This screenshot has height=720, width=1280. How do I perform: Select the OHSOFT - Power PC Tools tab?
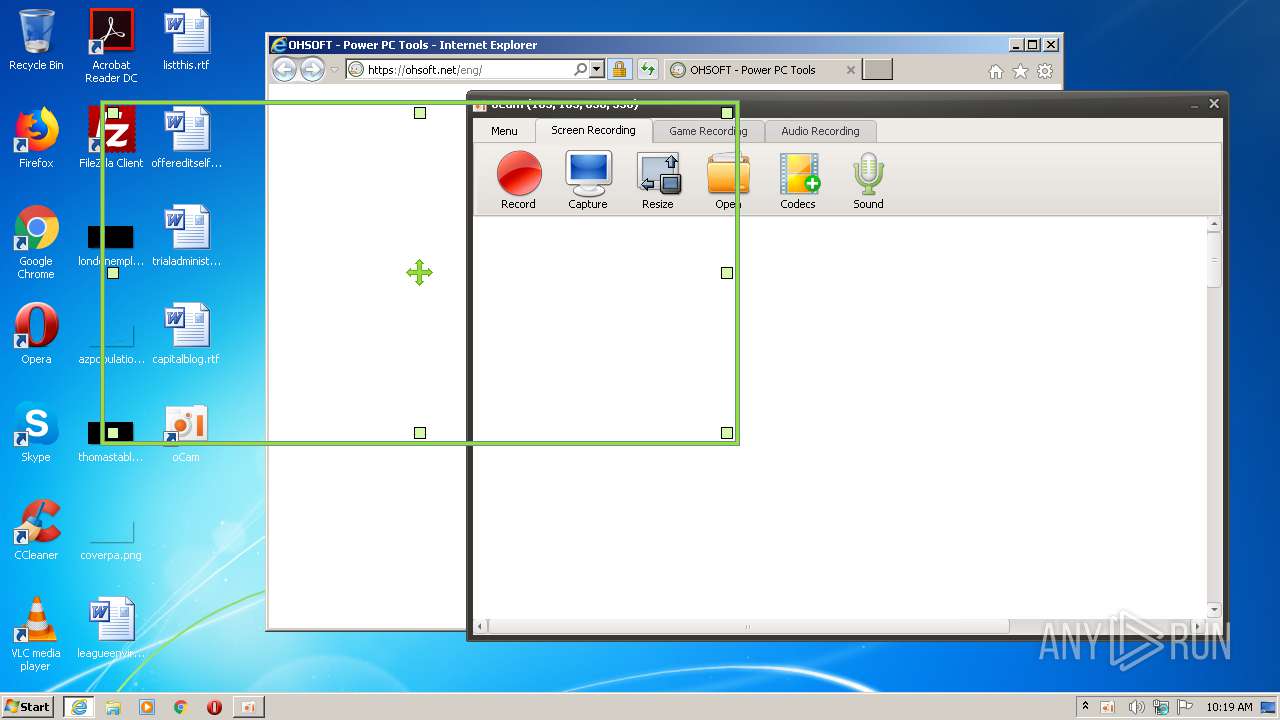point(762,70)
